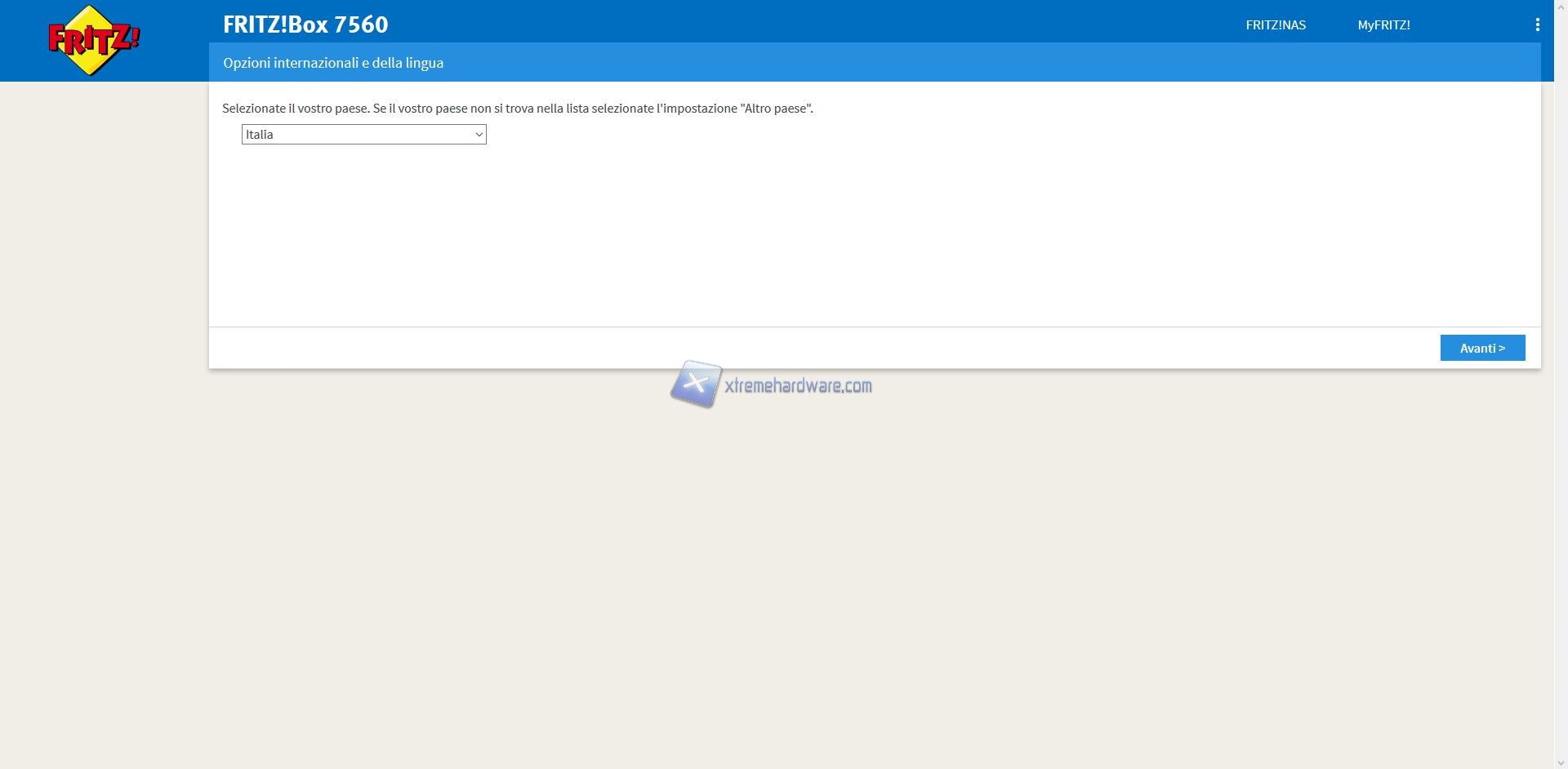
Task: Click the word Italia inside the selector
Action: [260, 135]
